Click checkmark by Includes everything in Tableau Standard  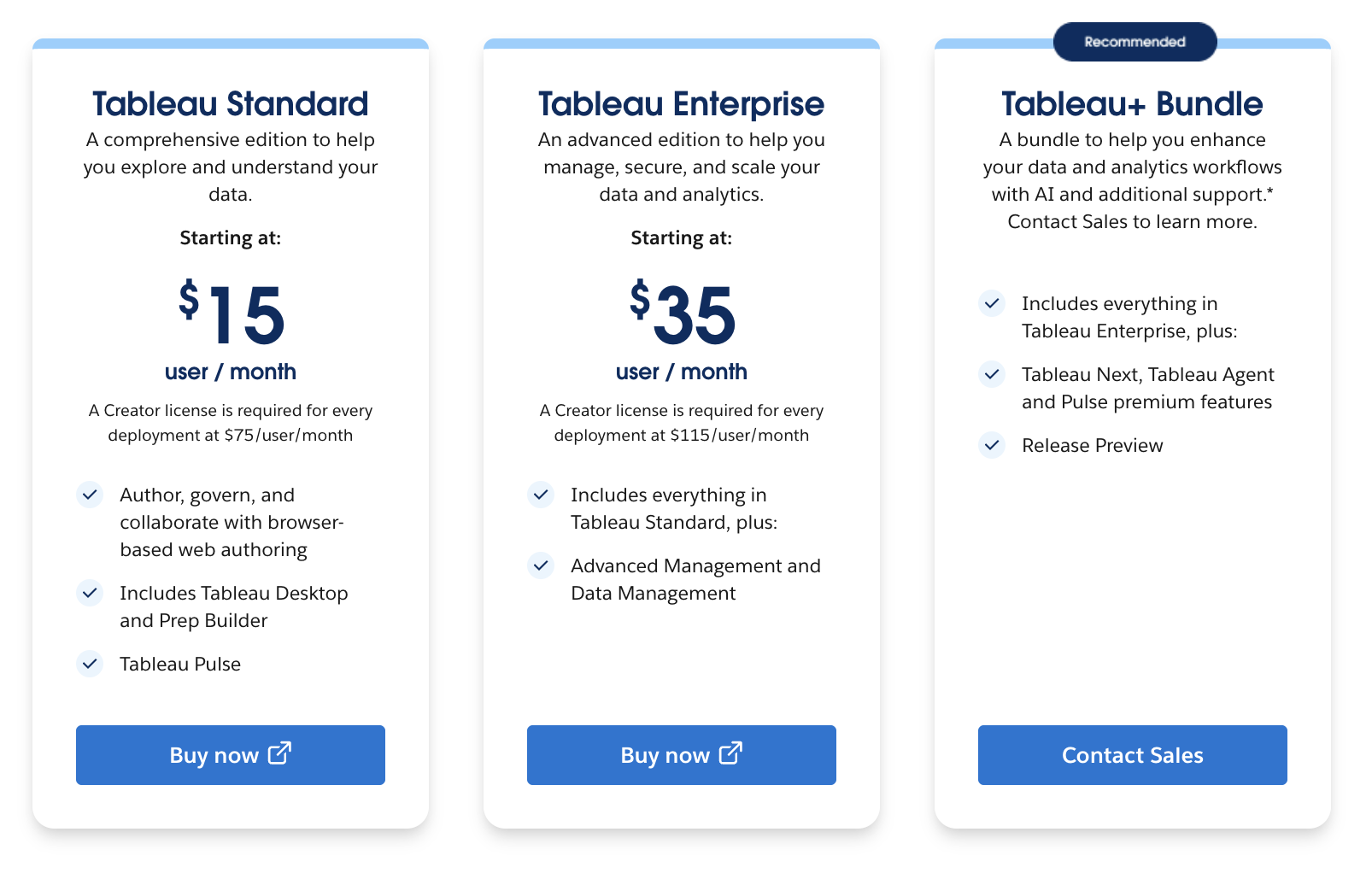(x=541, y=495)
